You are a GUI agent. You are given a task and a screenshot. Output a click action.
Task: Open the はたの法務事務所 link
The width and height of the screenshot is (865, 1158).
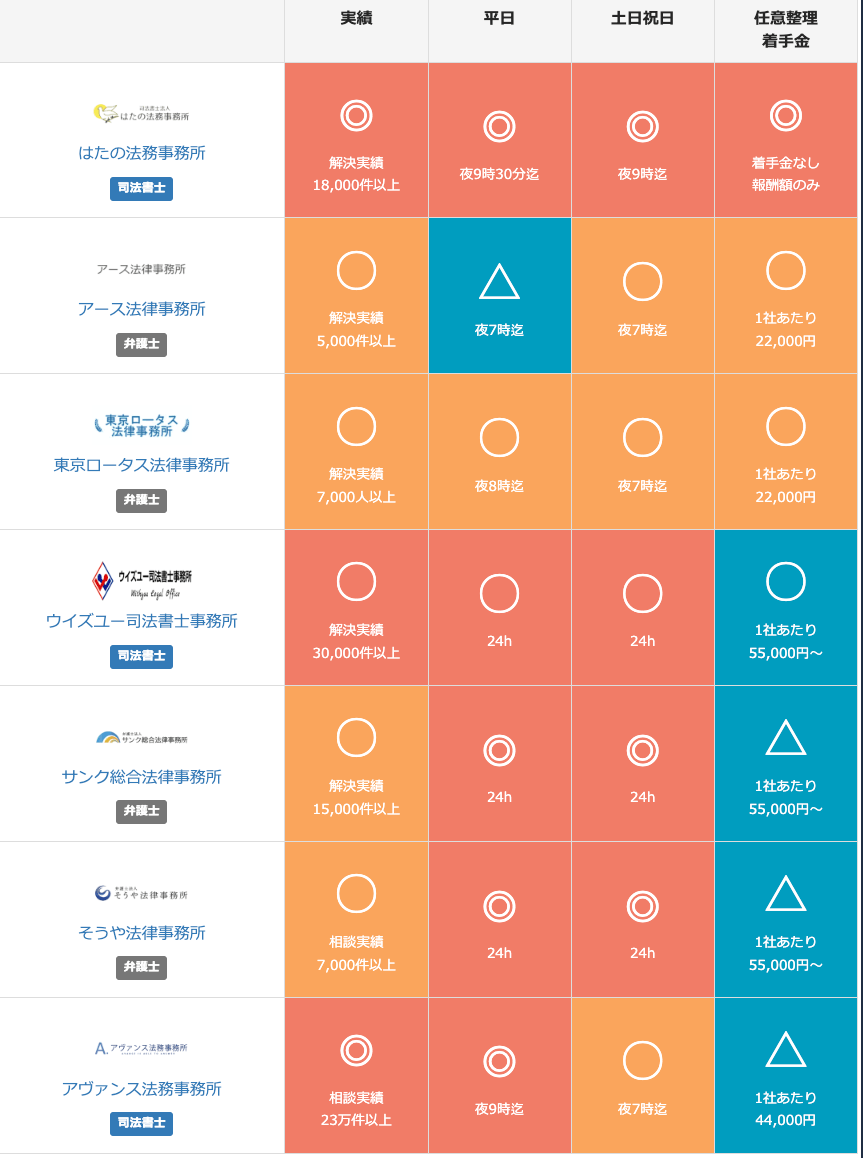point(141,153)
